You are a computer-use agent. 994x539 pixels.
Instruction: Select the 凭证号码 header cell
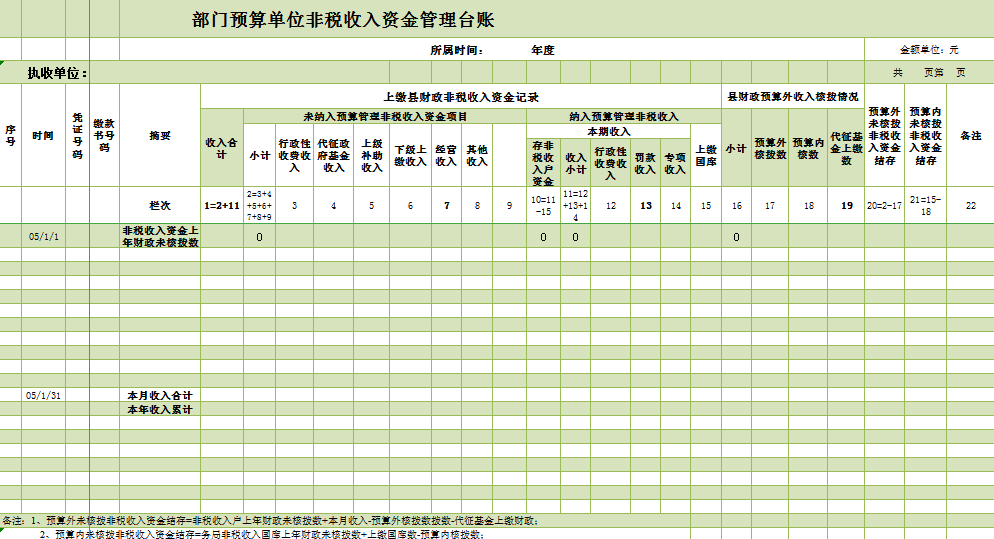click(x=77, y=135)
